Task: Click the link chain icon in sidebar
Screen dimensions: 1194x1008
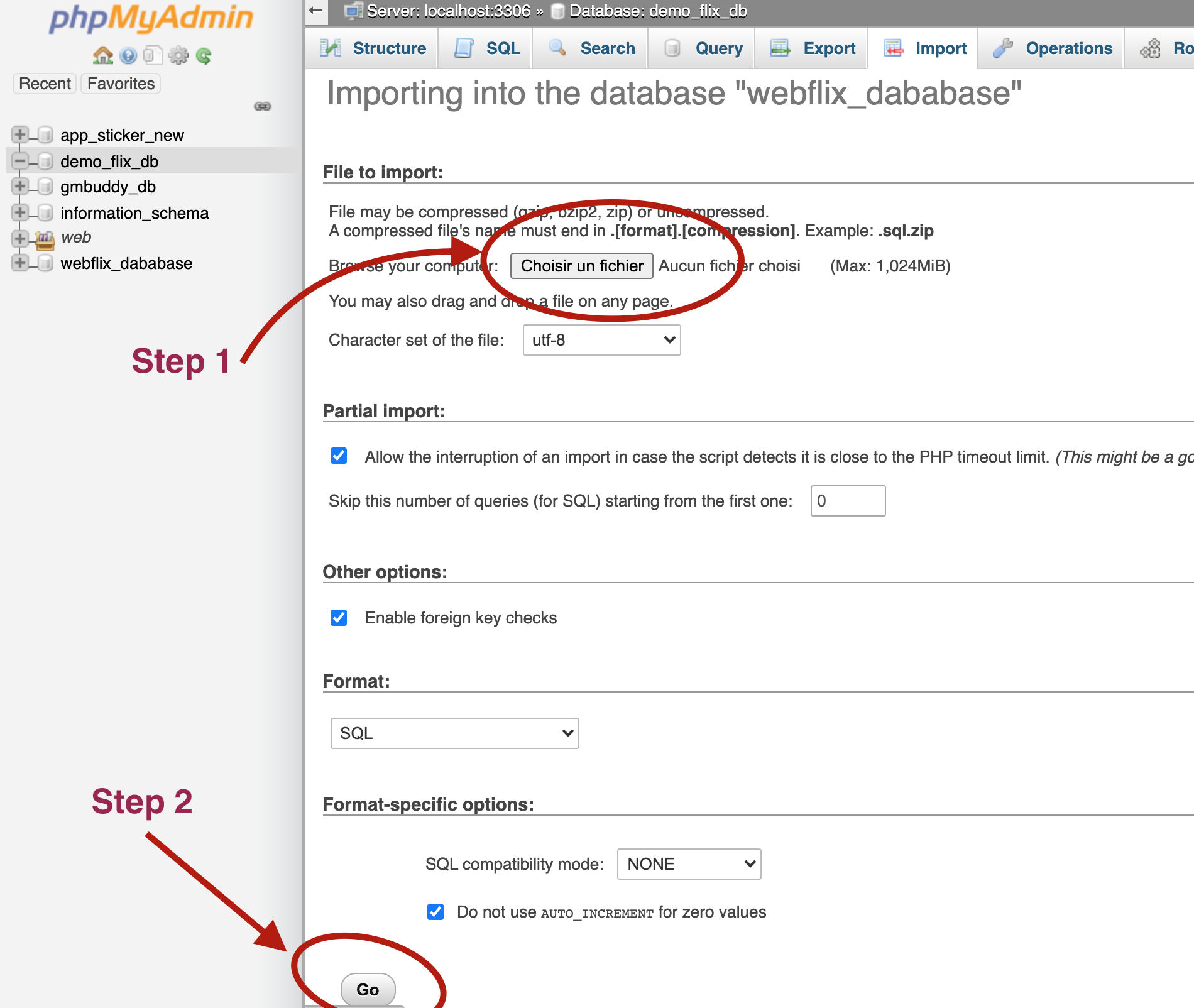Action: point(262,106)
